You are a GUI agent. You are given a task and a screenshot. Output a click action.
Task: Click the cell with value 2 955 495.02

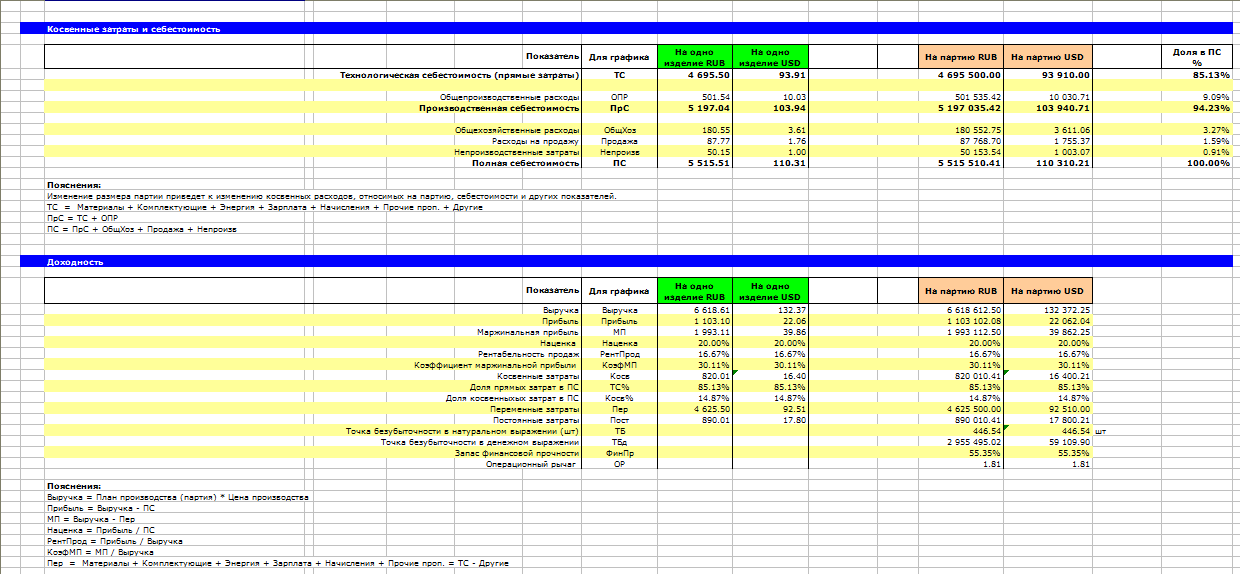coord(965,442)
